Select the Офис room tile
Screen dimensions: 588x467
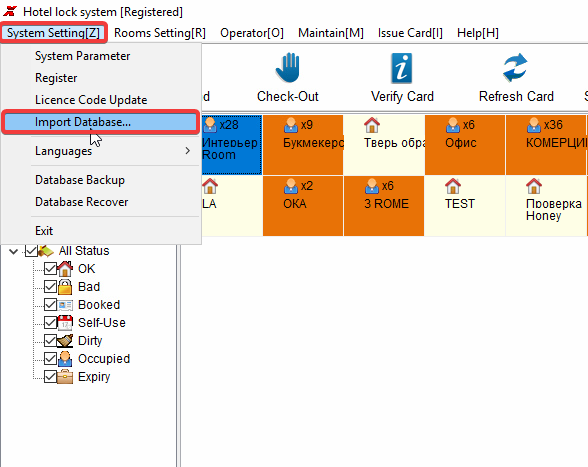[465, 145]
